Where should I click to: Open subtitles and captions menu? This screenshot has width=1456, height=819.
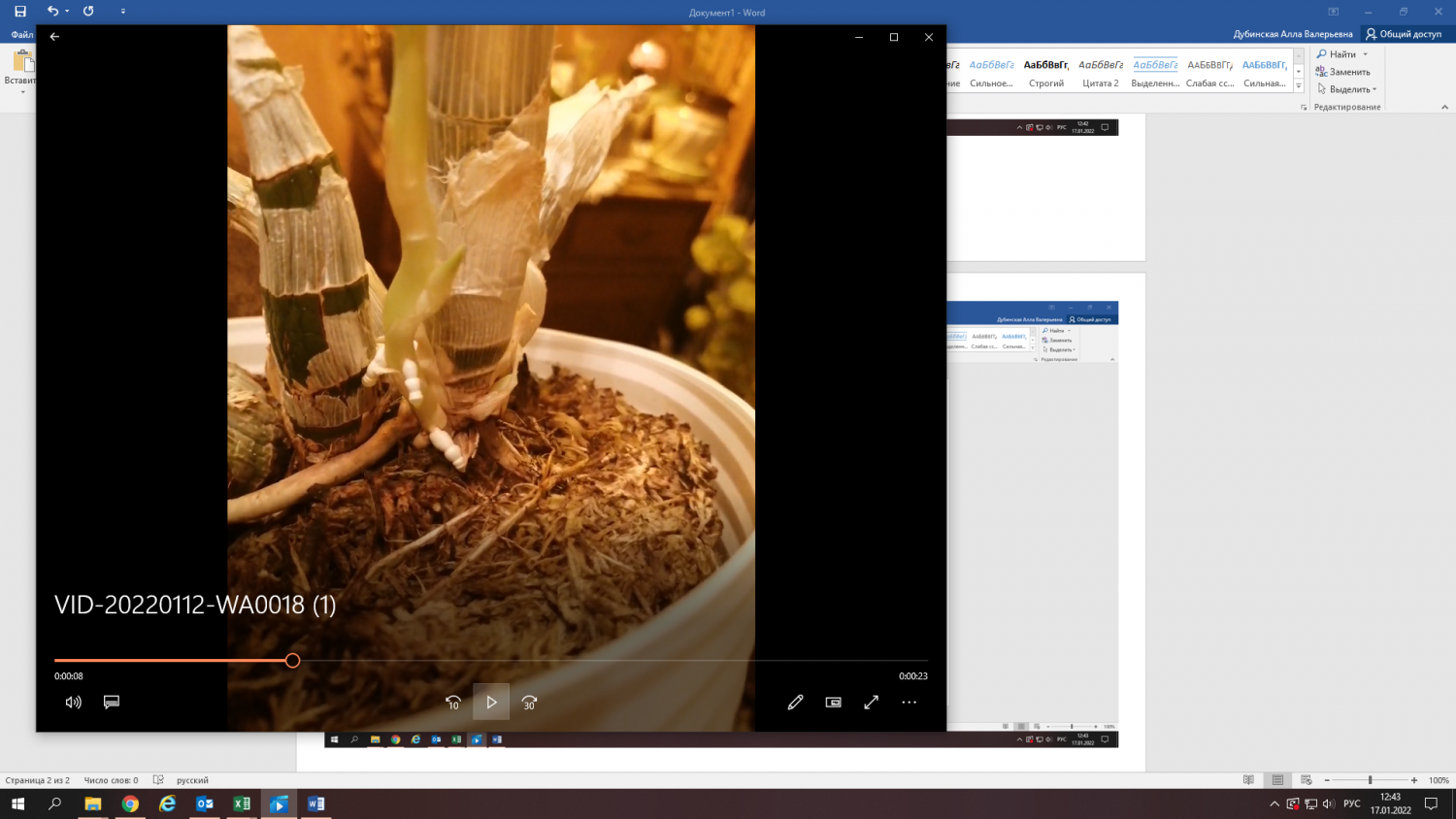112,702
